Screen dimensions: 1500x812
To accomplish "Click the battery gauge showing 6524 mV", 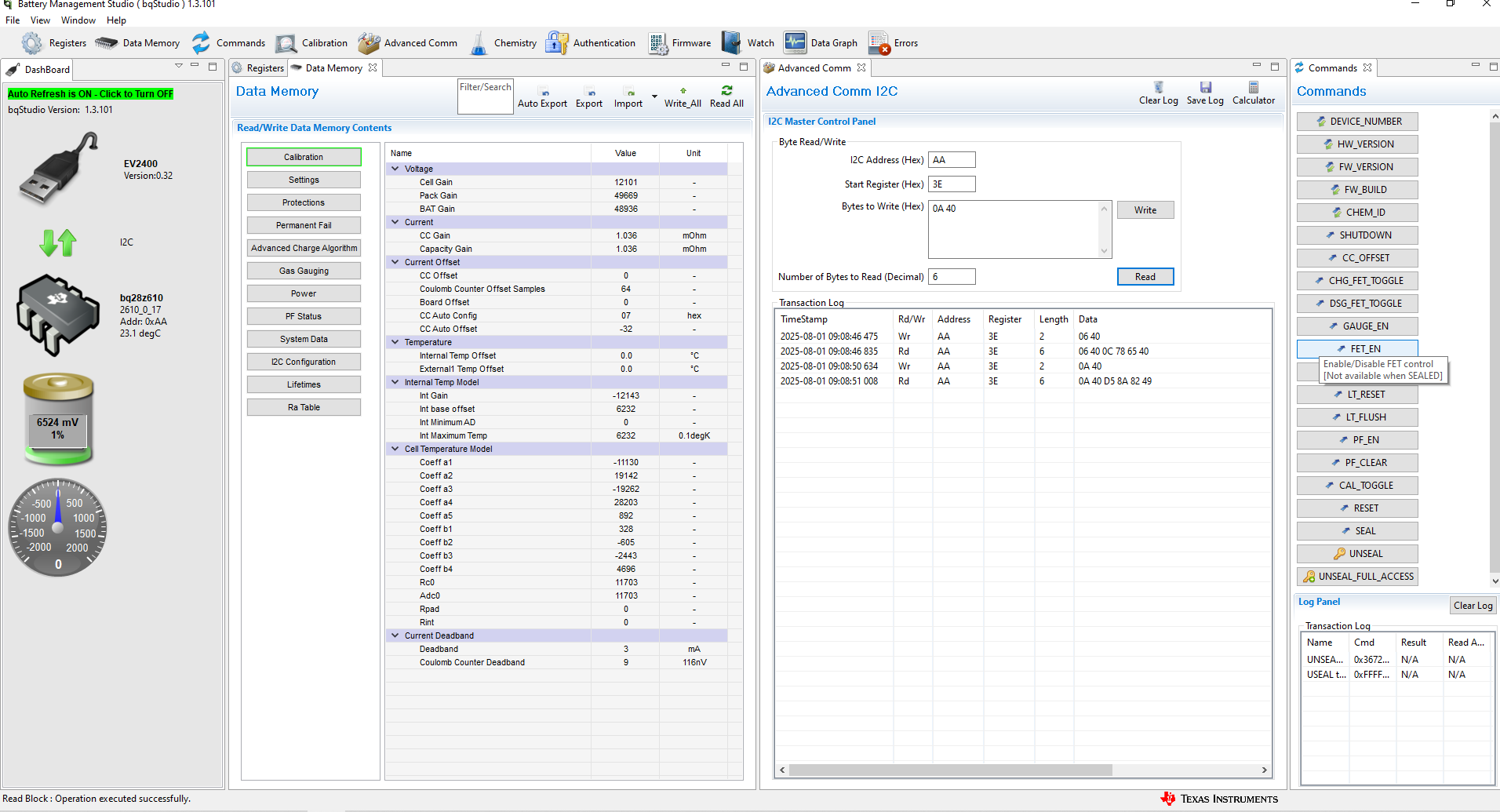I will (x=58, y=420).
